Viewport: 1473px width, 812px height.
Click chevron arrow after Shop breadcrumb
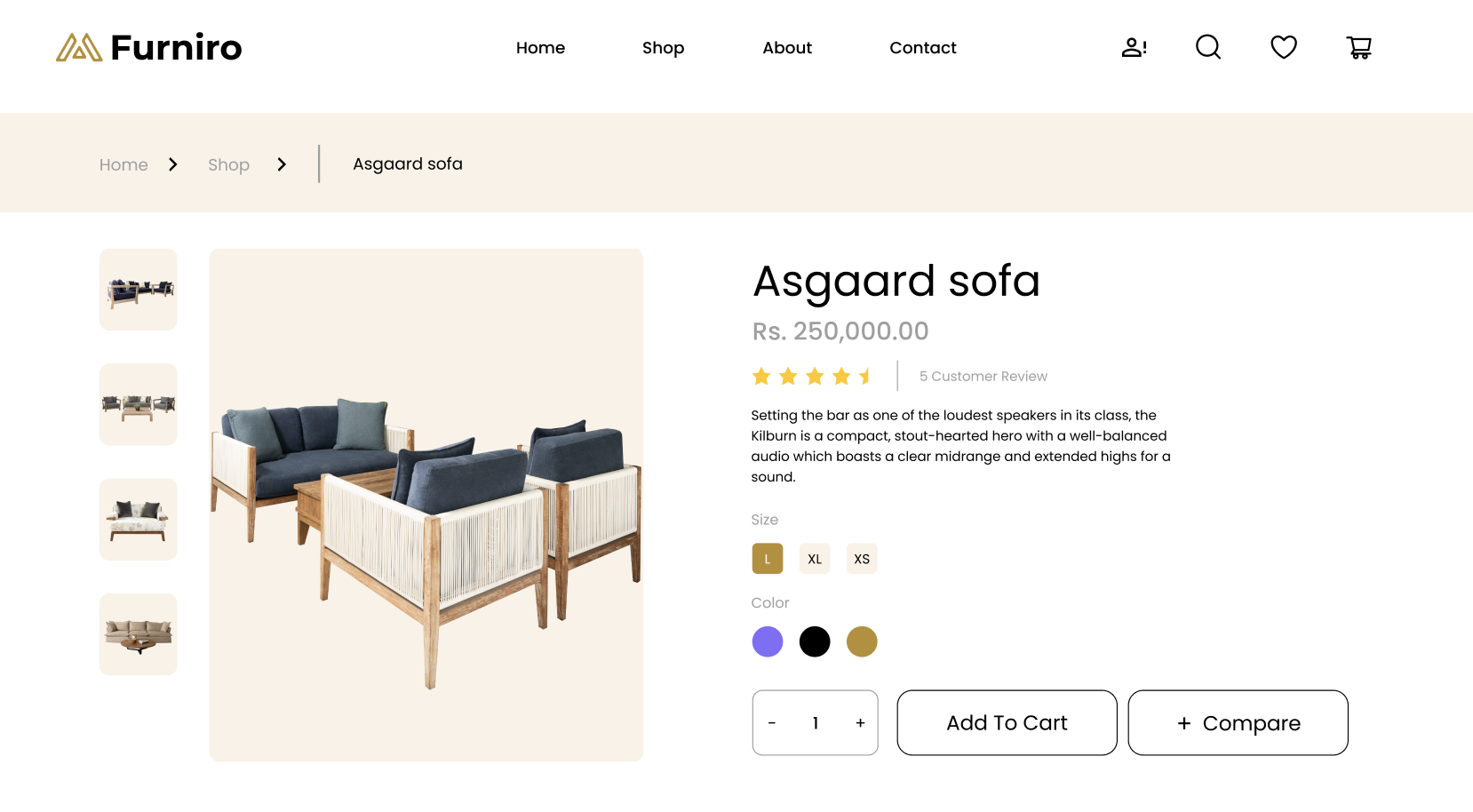click(x=282, y=164)
